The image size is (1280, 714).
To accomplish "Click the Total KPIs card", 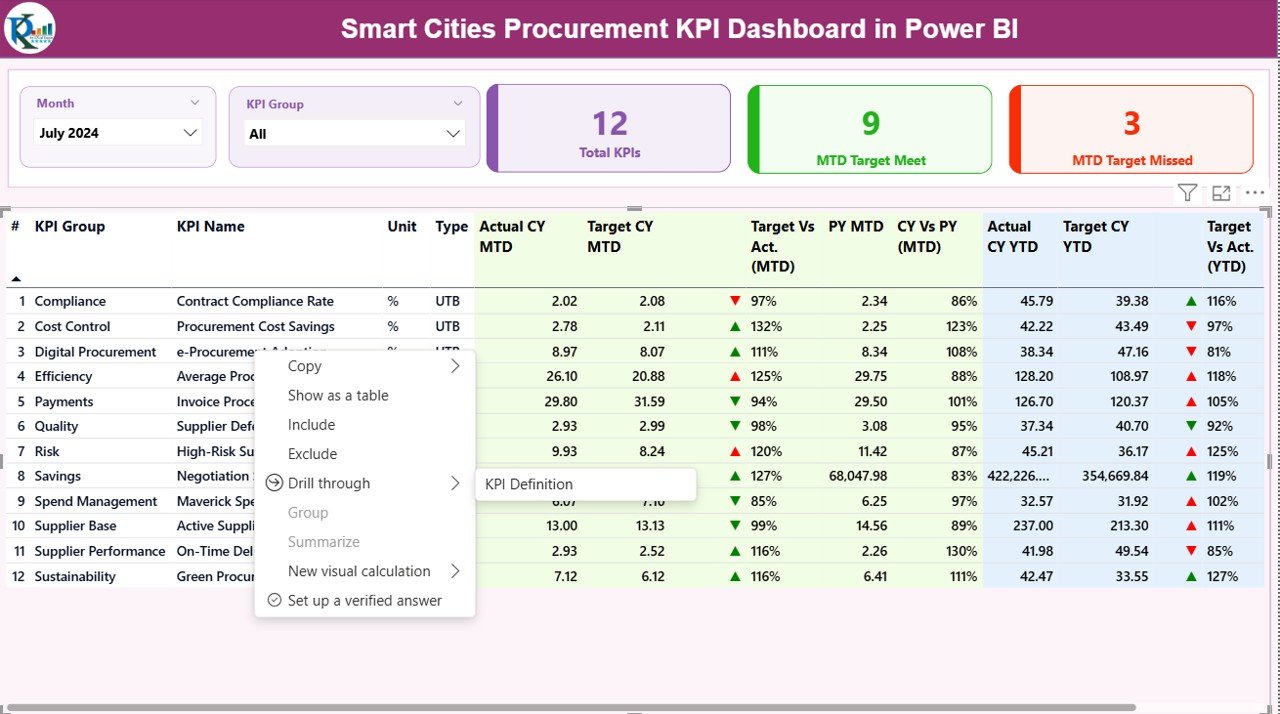I will [608, 128].
